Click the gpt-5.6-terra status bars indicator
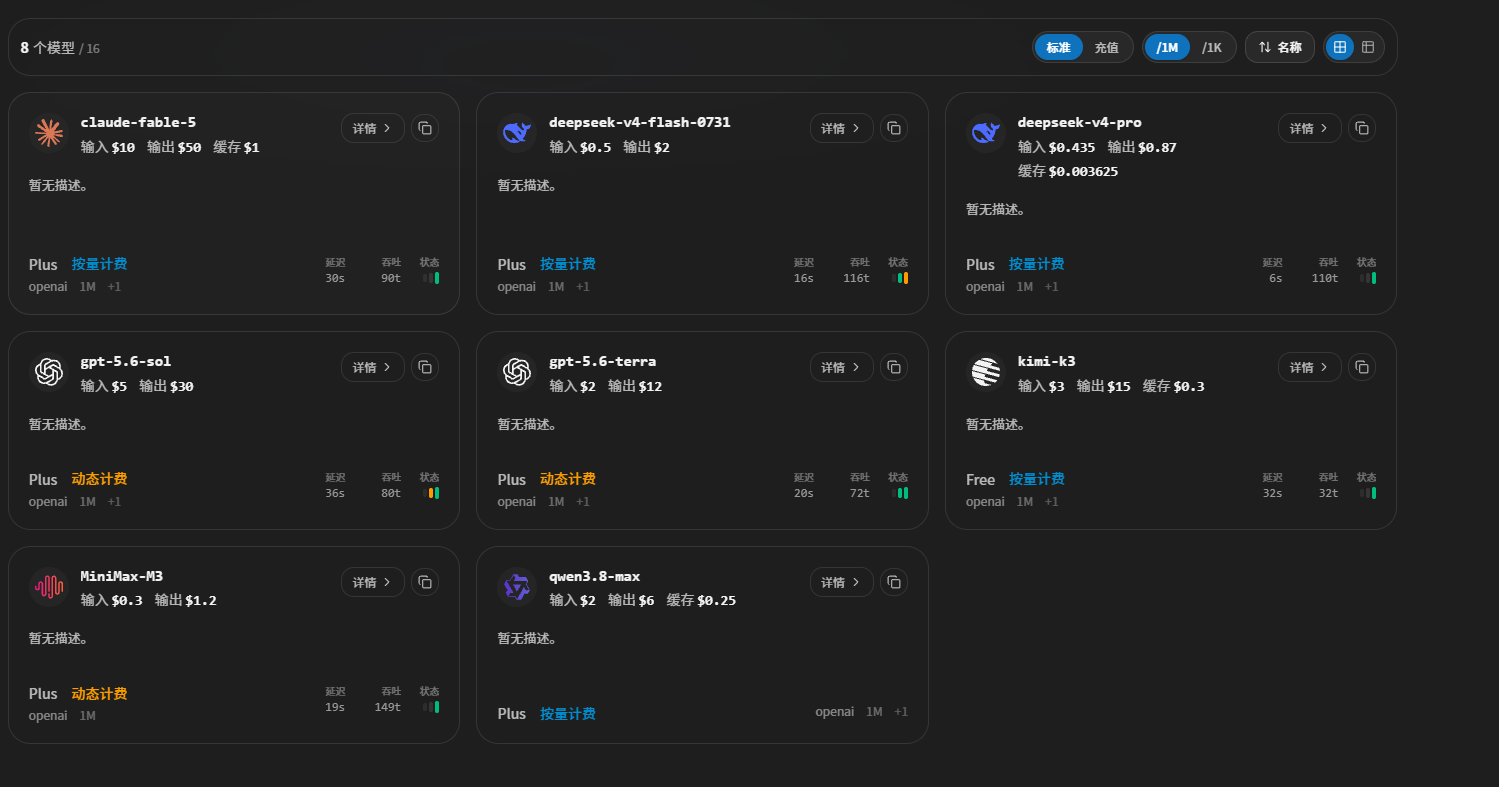This screenshot has width=1499, height=787. tap(899, 493)
